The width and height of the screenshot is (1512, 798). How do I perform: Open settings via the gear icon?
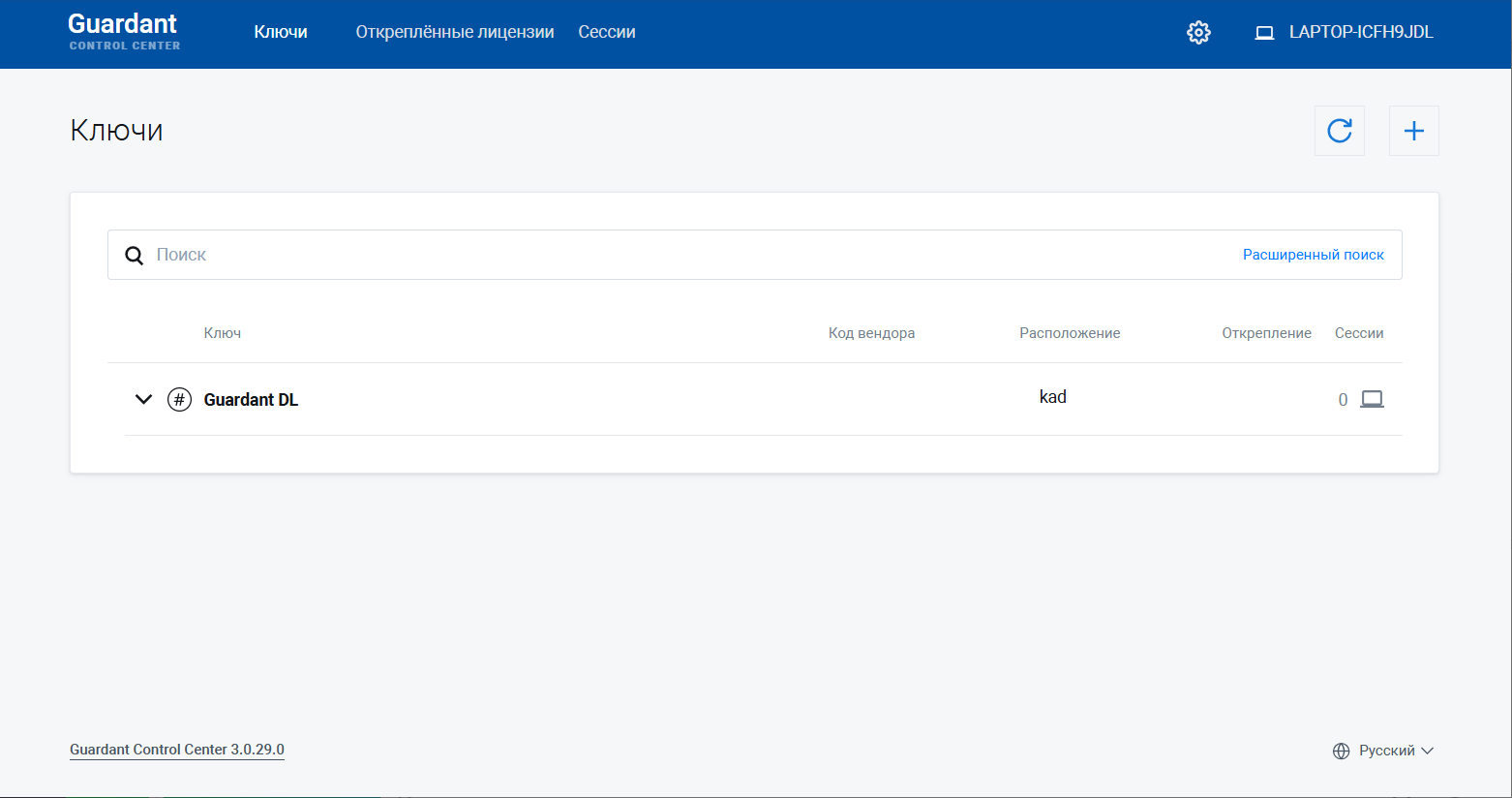point(1198,33)
